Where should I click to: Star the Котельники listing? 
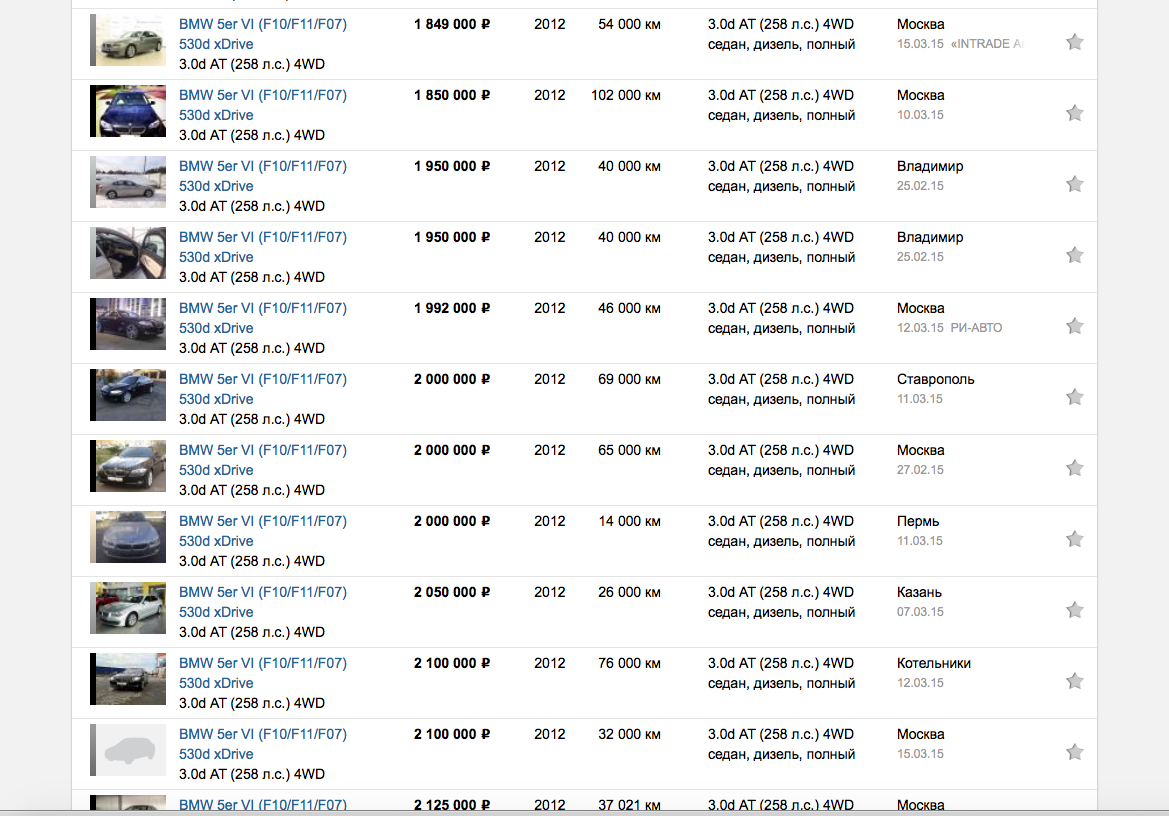1074,681
